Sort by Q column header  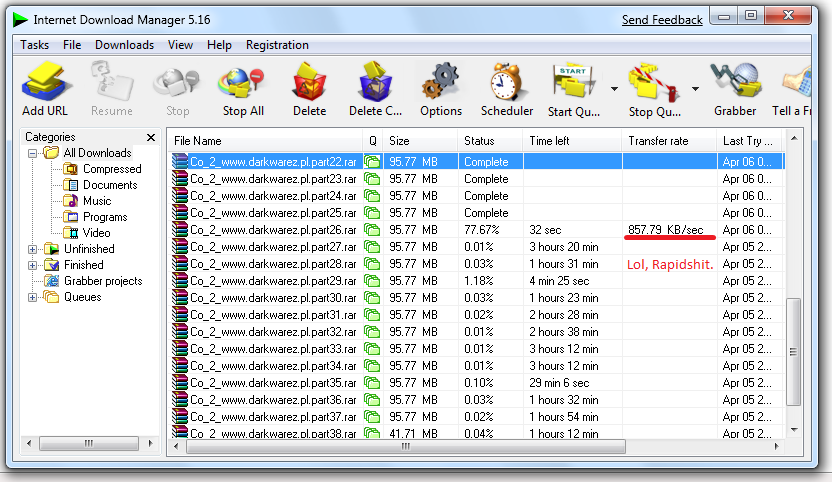(x=373, y=141)
